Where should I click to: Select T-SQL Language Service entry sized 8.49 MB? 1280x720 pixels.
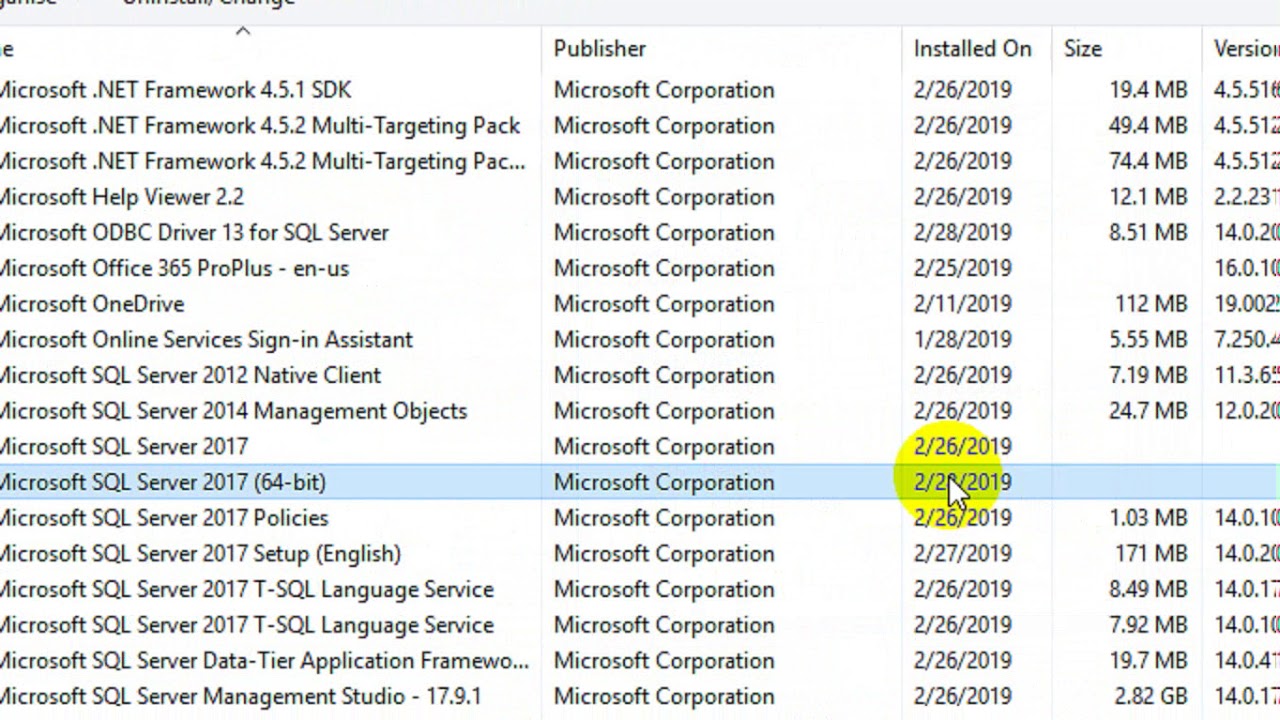coord(247,589)
